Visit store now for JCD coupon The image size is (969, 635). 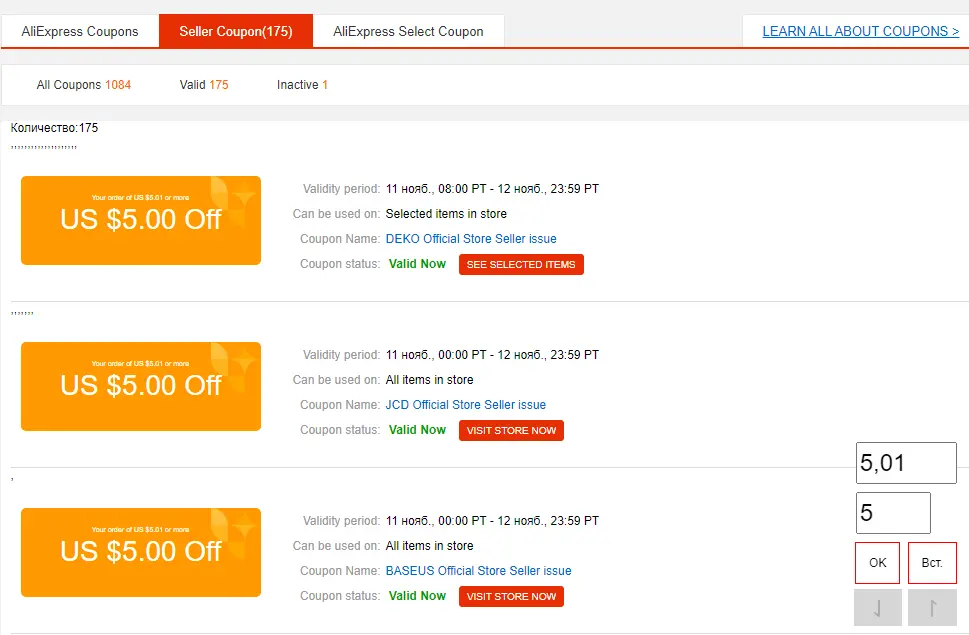(x=511, y=431)
